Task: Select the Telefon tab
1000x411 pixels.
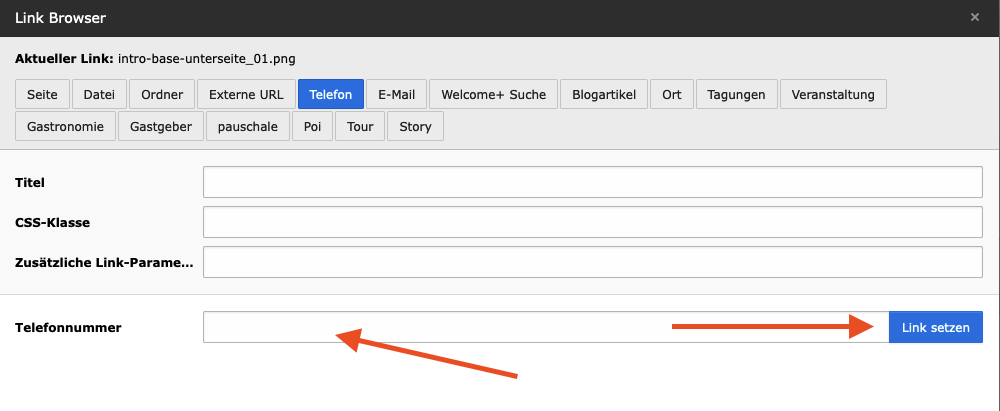Action: [330, 94]
